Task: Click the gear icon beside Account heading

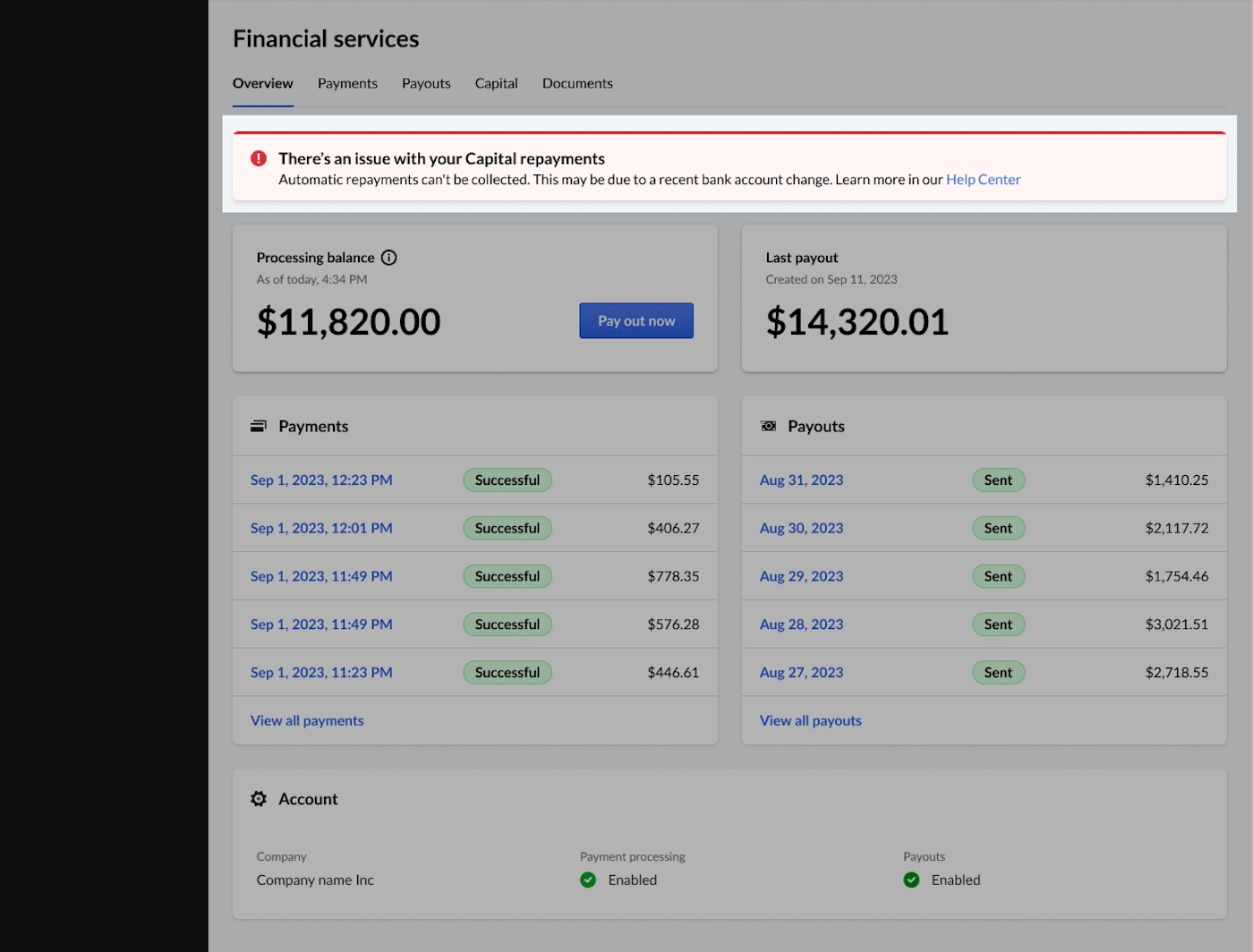Action: (259, 799)
